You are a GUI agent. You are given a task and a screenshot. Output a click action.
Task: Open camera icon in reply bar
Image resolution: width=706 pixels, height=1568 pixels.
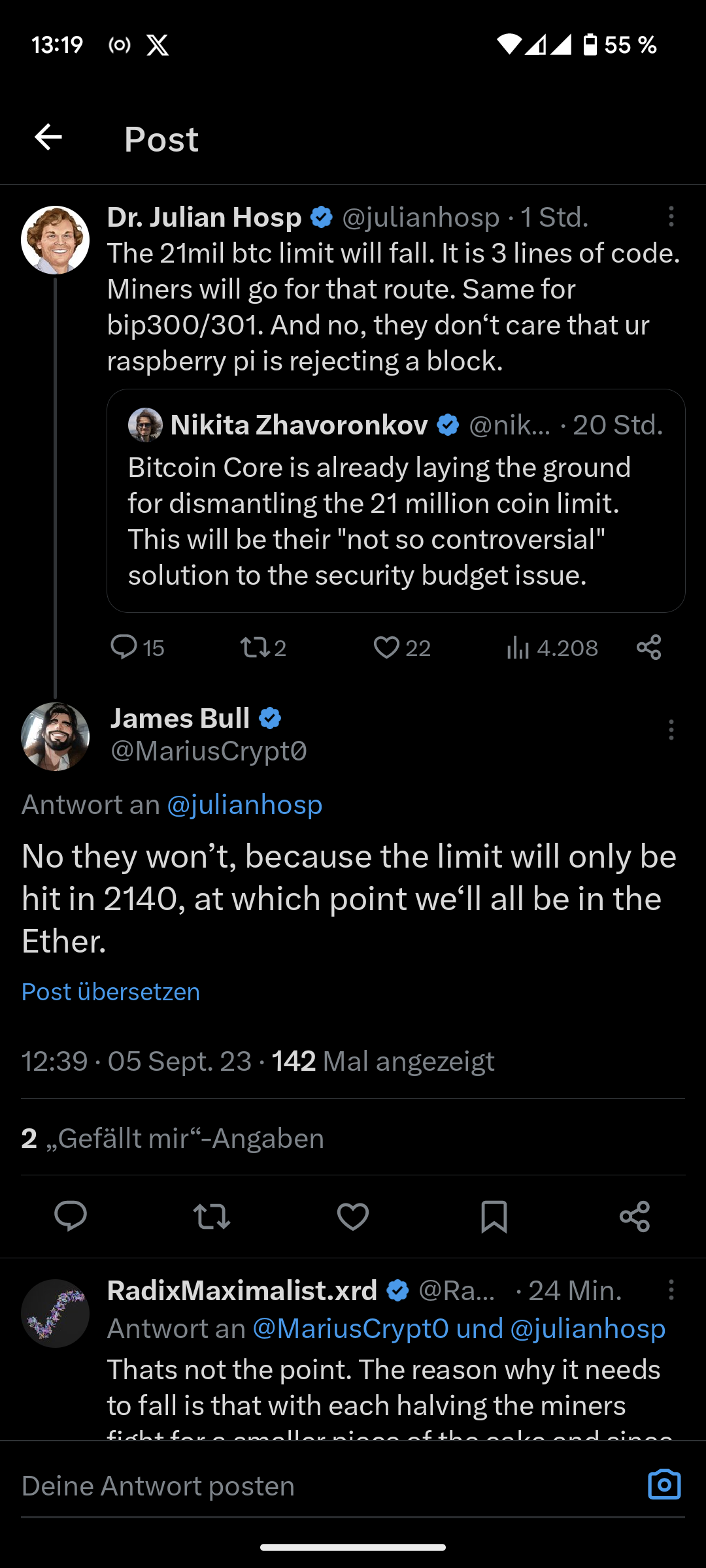664,1485
